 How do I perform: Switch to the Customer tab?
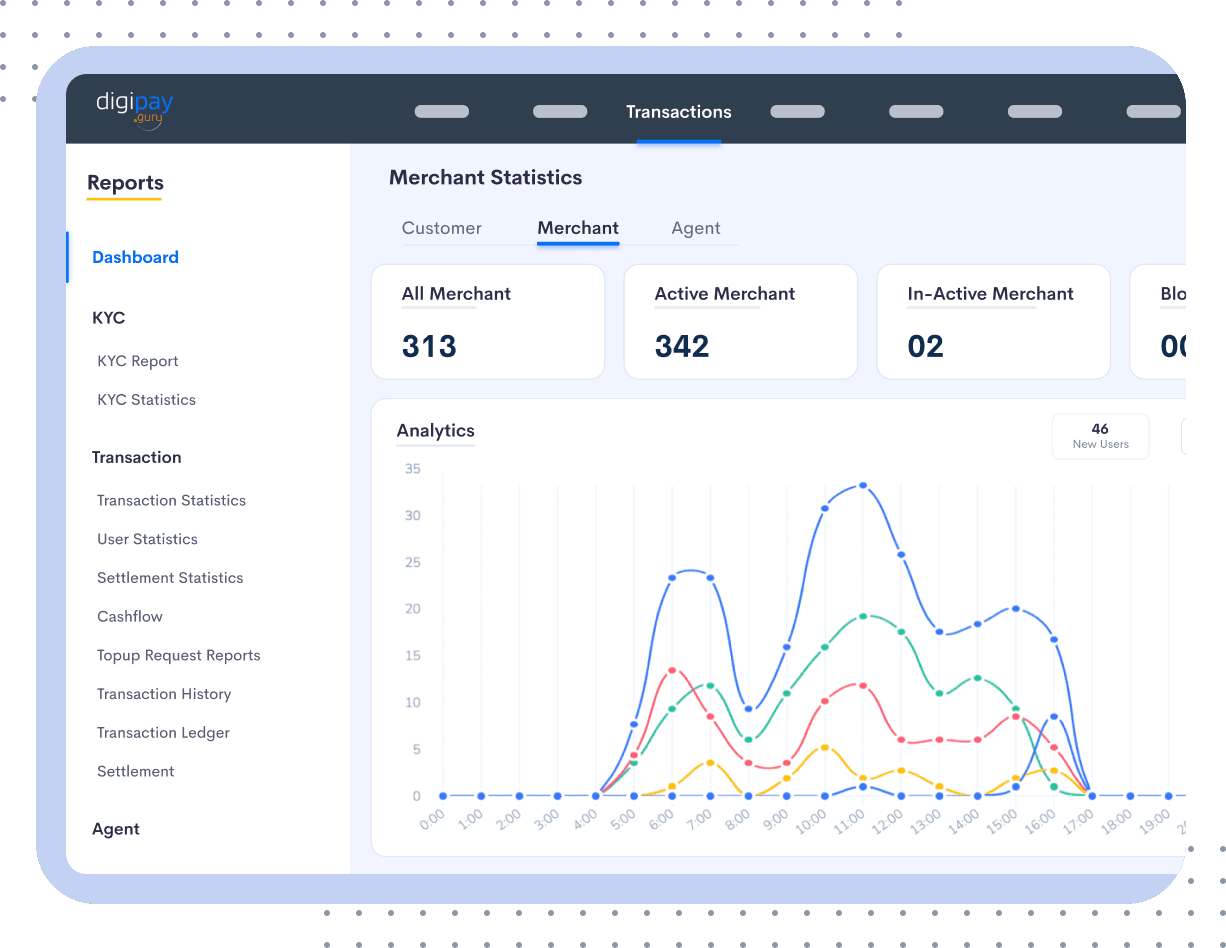[x=441, y=228]
